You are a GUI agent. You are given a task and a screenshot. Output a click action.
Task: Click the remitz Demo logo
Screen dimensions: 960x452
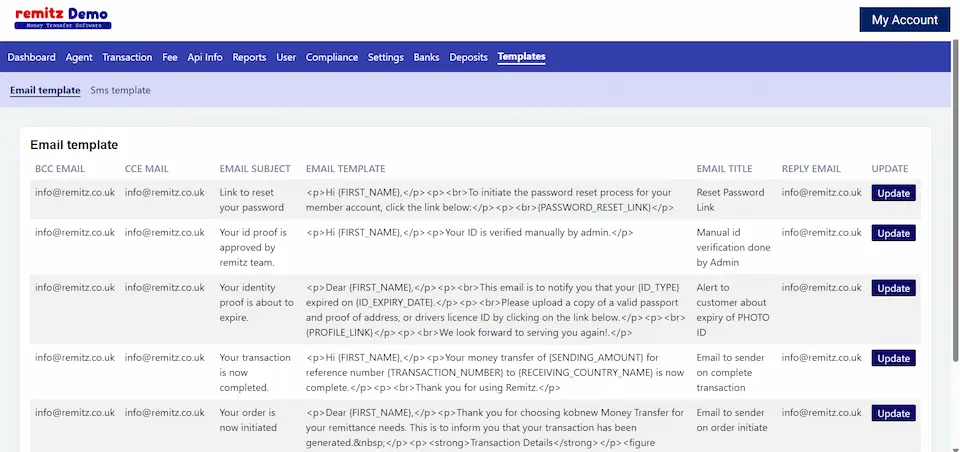pyautogui.click(x=63, y=18)
